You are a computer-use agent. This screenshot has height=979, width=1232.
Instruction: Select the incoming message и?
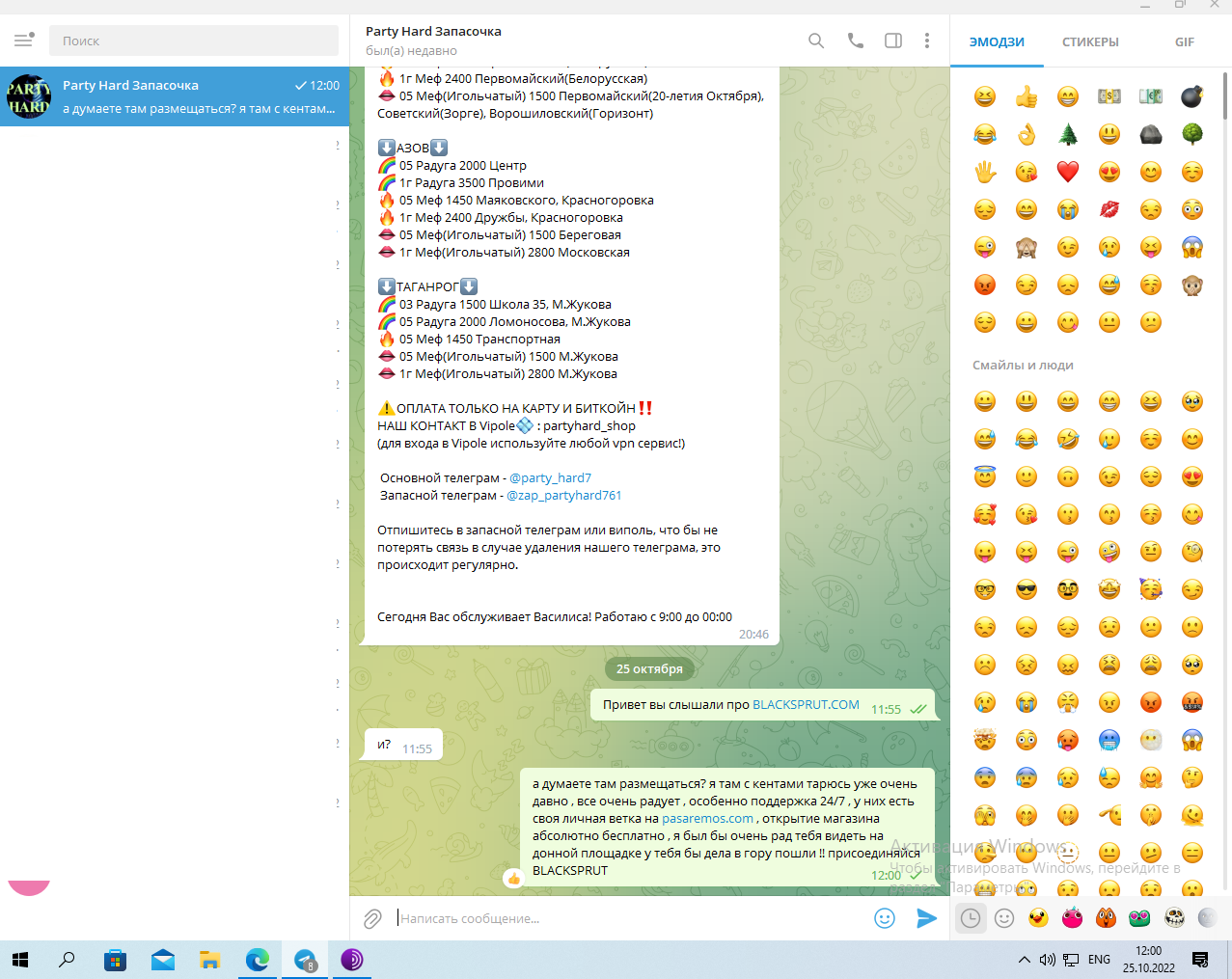[x=403, y=746]
